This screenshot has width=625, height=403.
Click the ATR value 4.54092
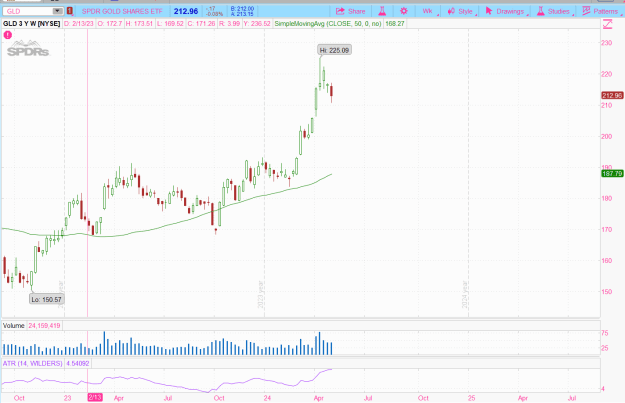78,364
